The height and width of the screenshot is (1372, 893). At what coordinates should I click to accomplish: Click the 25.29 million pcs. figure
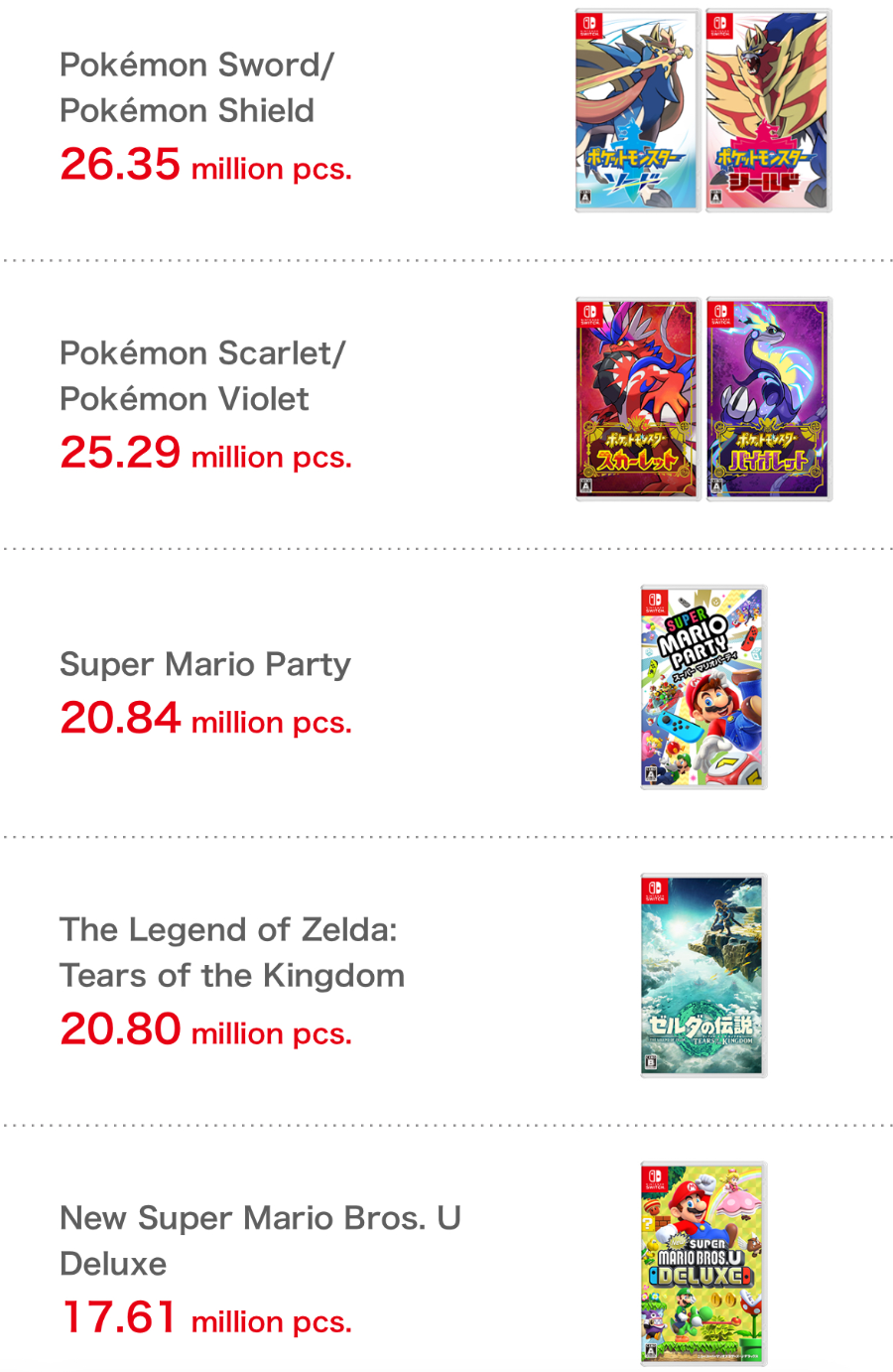coord(206,454)
